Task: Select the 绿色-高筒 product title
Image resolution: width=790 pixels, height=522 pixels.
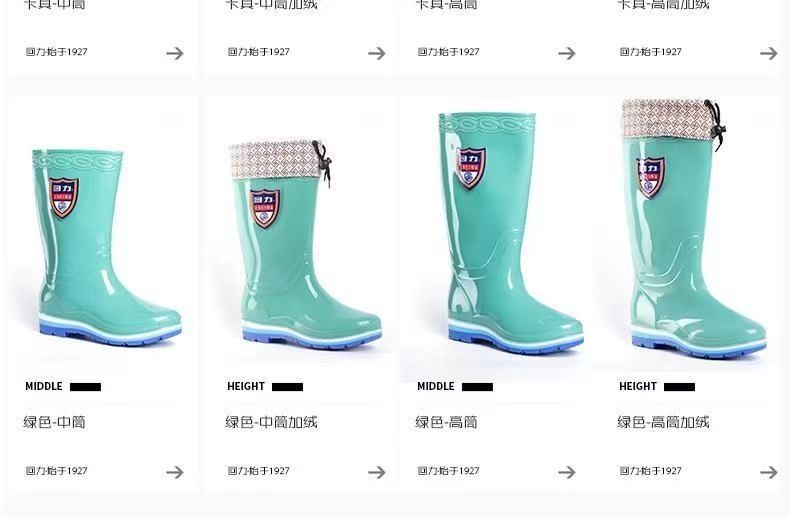Action: [446, 422]
